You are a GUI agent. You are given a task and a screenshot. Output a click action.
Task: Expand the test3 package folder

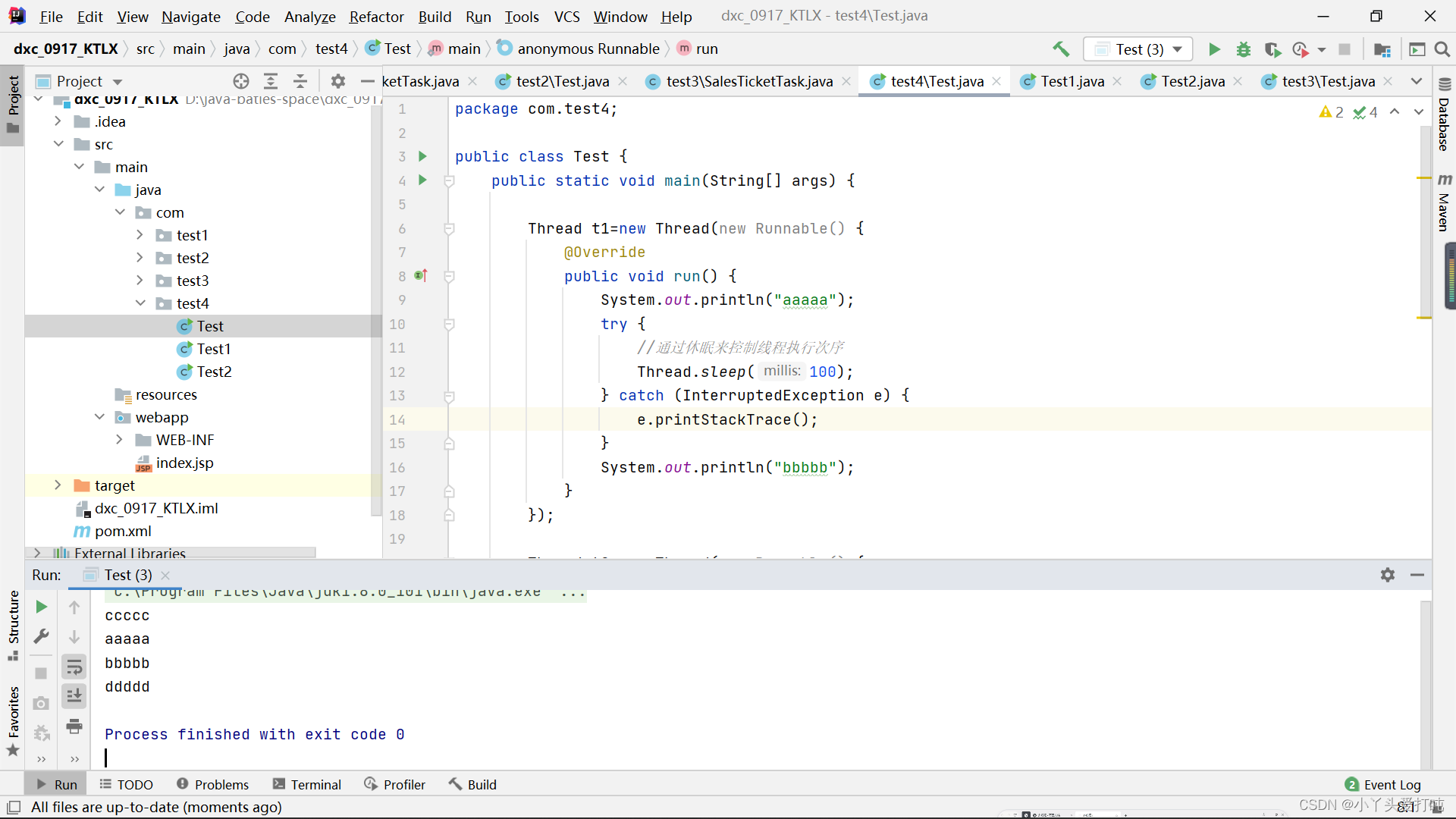[x=140, y=281]
